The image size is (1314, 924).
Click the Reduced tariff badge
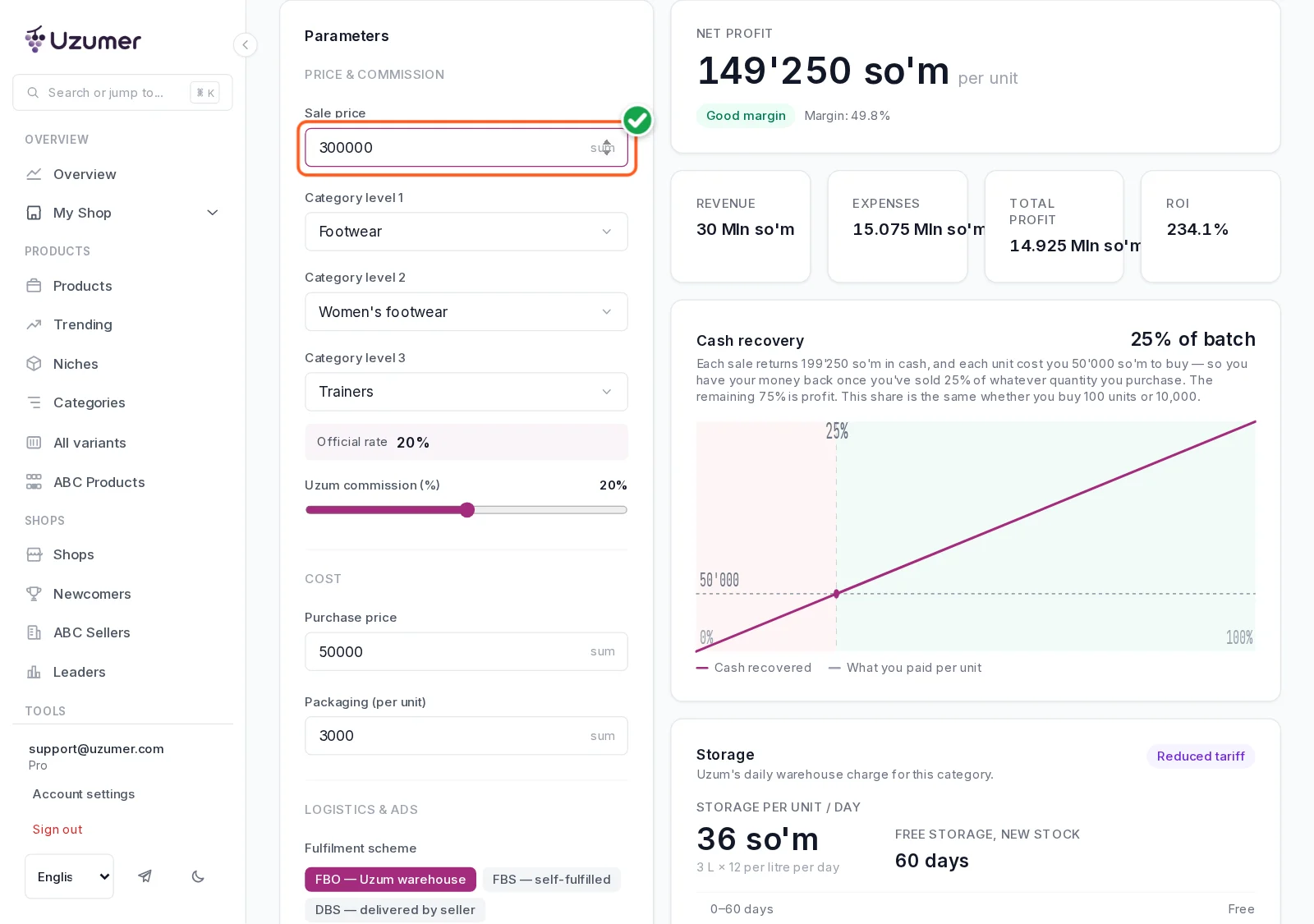tap(1201, 756)
